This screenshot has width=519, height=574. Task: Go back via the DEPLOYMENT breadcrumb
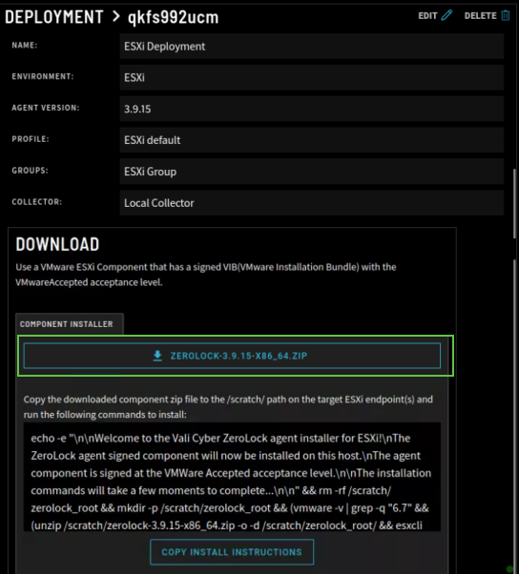click(54, 17)
